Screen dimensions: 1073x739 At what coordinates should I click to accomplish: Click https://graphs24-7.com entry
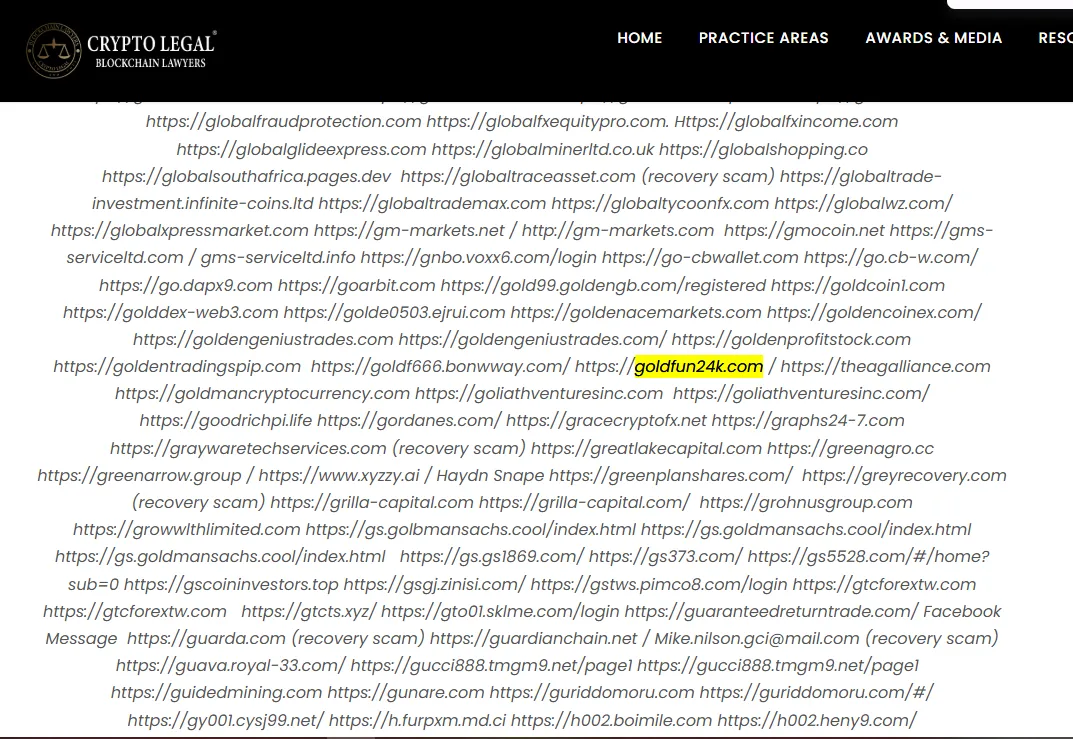point(808,420)
